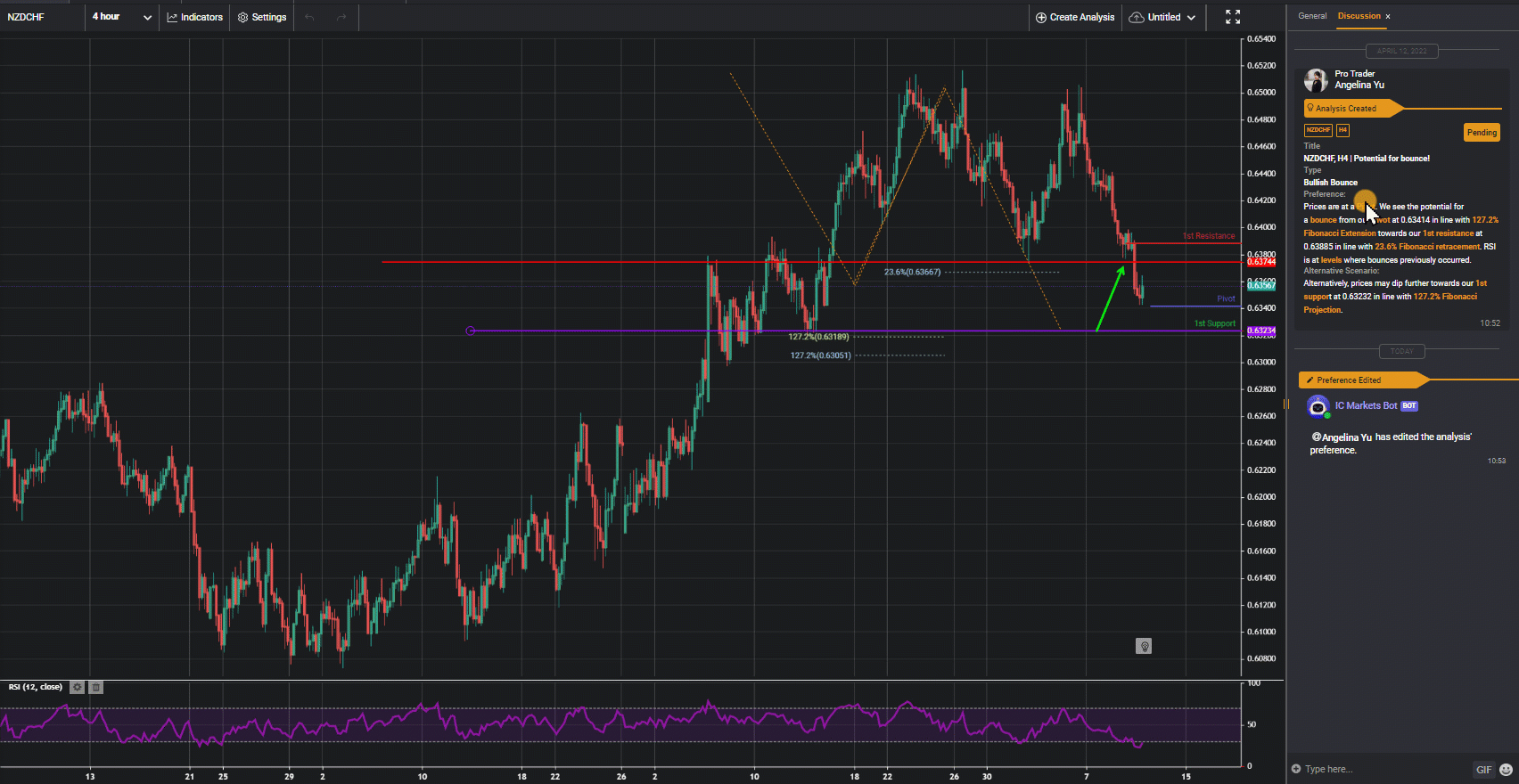Click the green bullish arrow on chart
Image resolution: width=1519 pixels, height=784 pixels.
[x=1111, y=298]
